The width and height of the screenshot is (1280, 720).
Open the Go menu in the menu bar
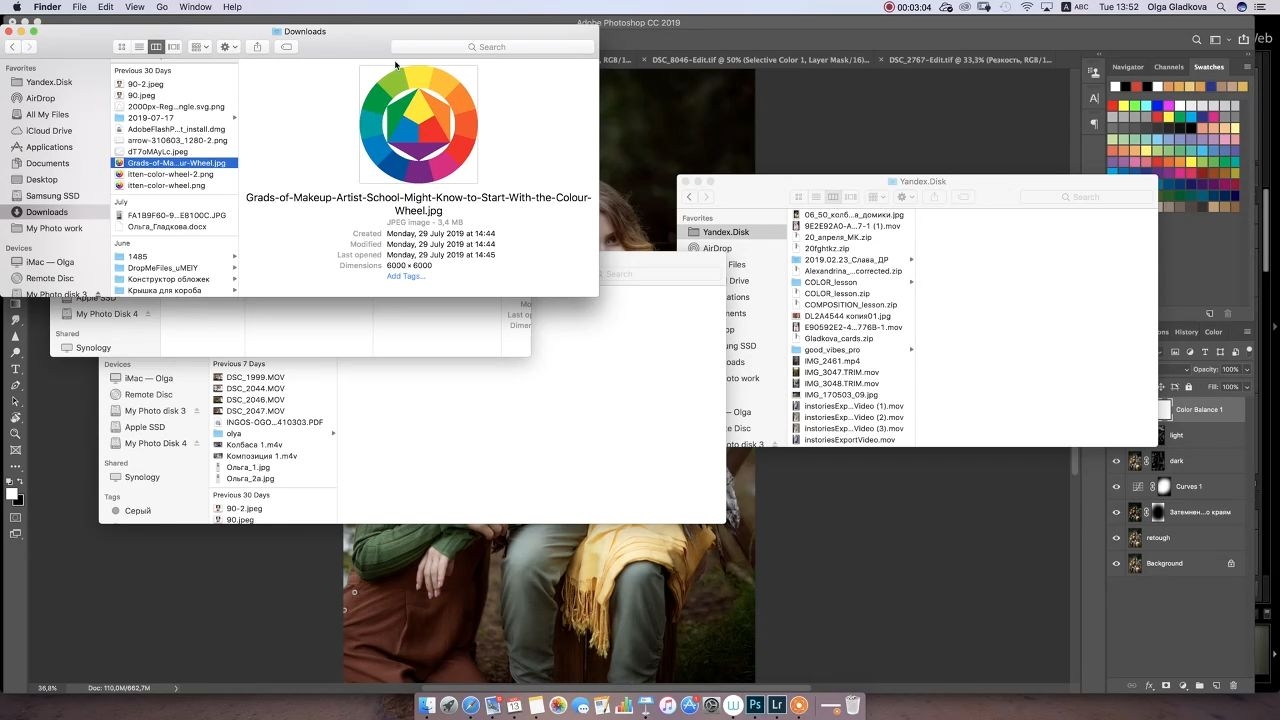(x=162, y=7)
